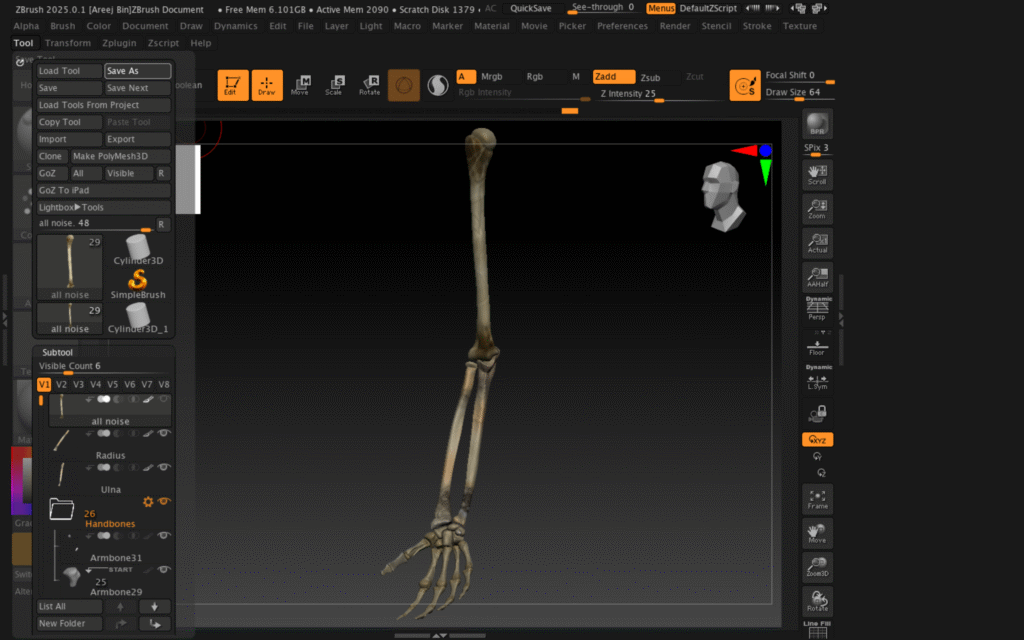Select the Move transform tool

click(300, 85)
